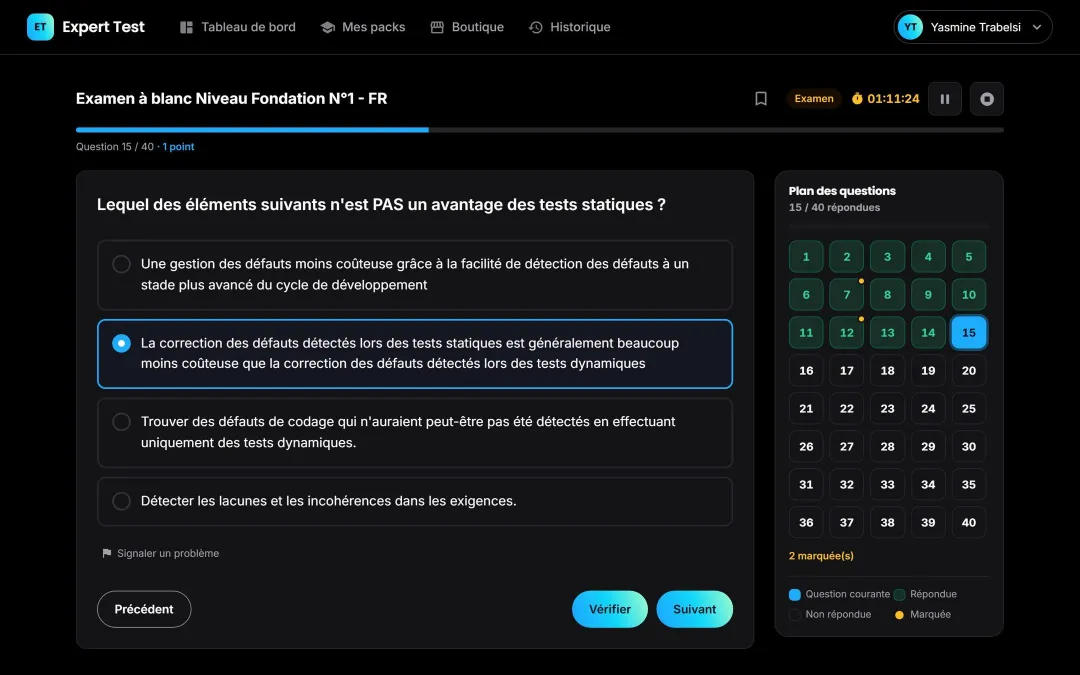
Task: Expand the Yasmine Trabelsi account dropdown chevron
Action: (1037, 27)
